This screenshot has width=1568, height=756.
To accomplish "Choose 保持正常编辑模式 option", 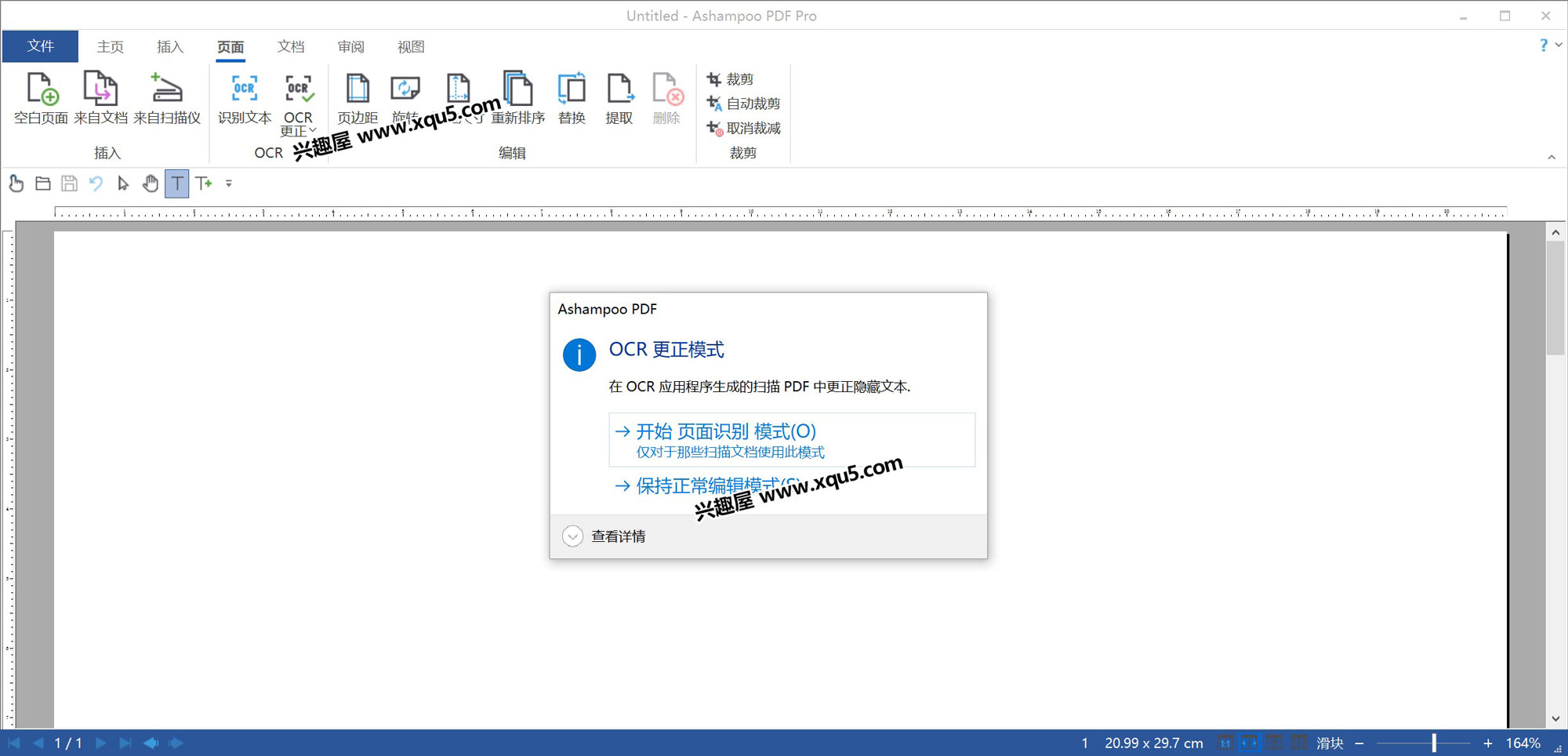I will click(x=707, y=486).
